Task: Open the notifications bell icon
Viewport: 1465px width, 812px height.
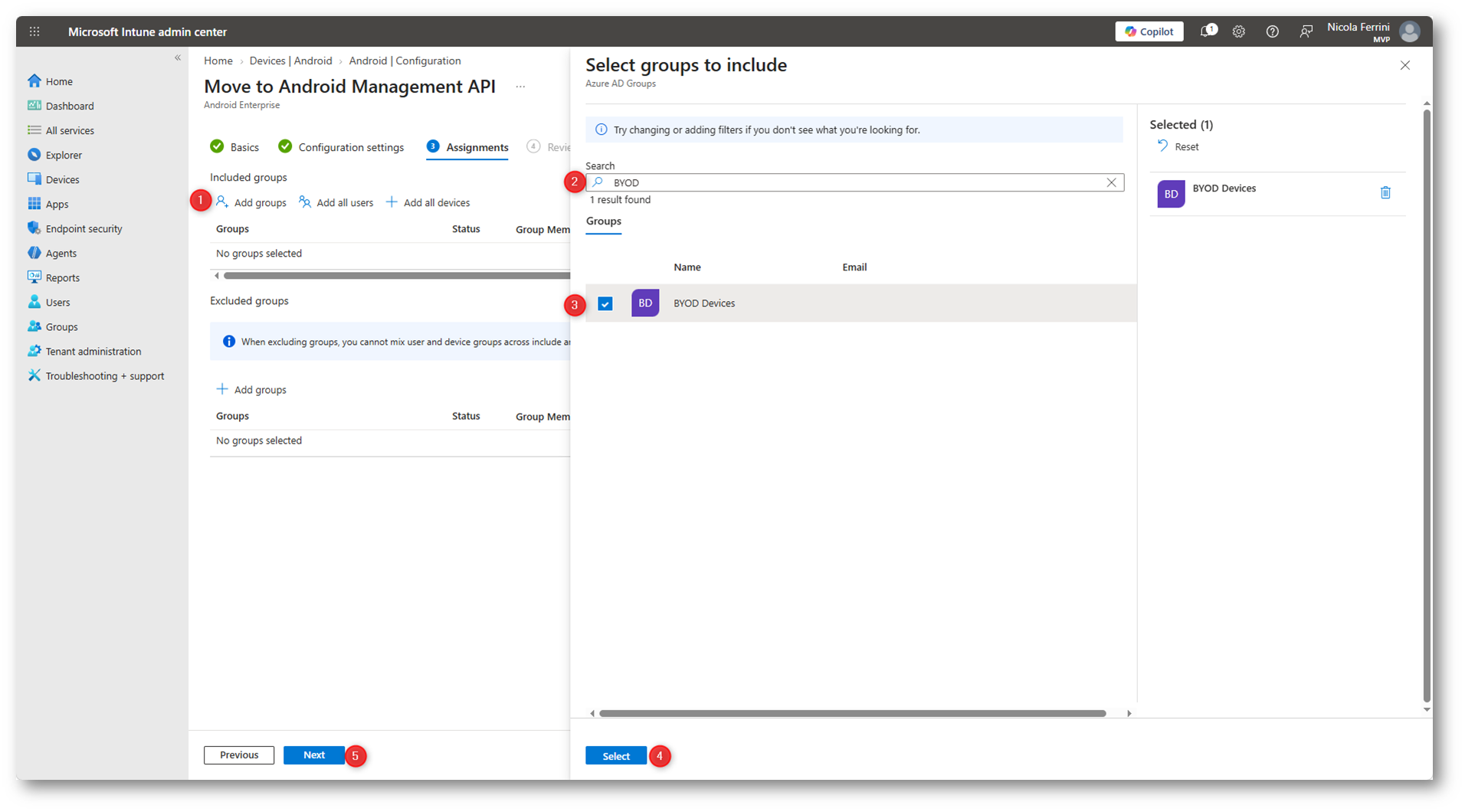Action: click(1208, 31)
